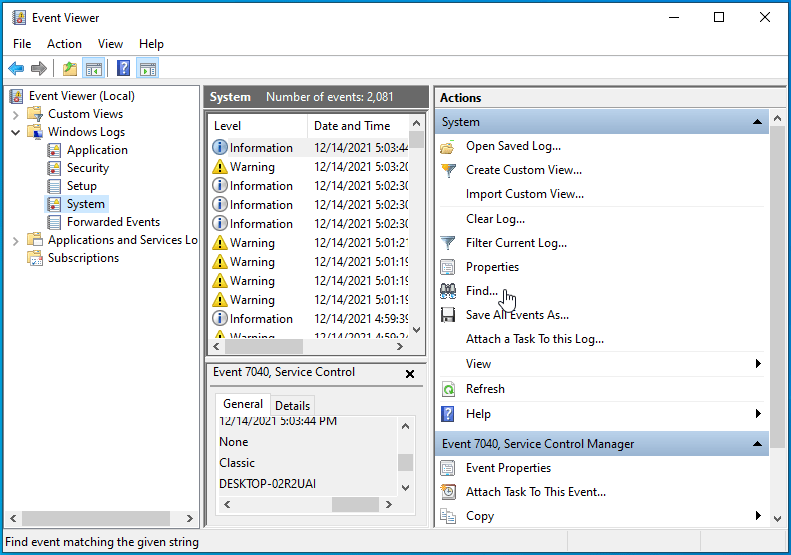Click the Find binoculars icon
This screenshot has width=791, height=555.
click(x=448, y=291)
